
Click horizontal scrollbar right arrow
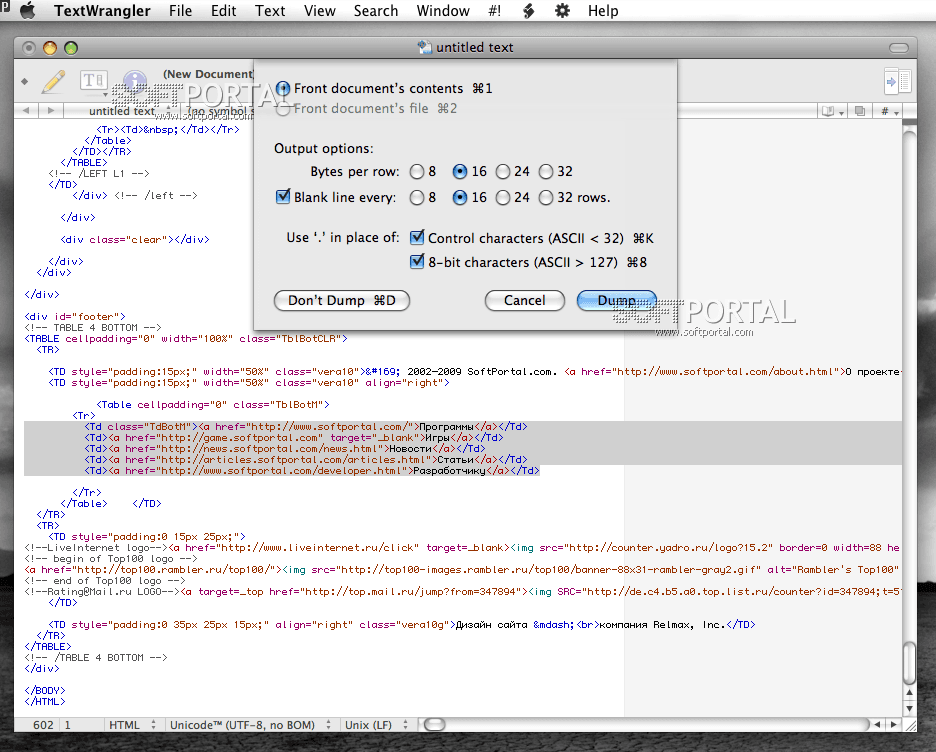893,725
